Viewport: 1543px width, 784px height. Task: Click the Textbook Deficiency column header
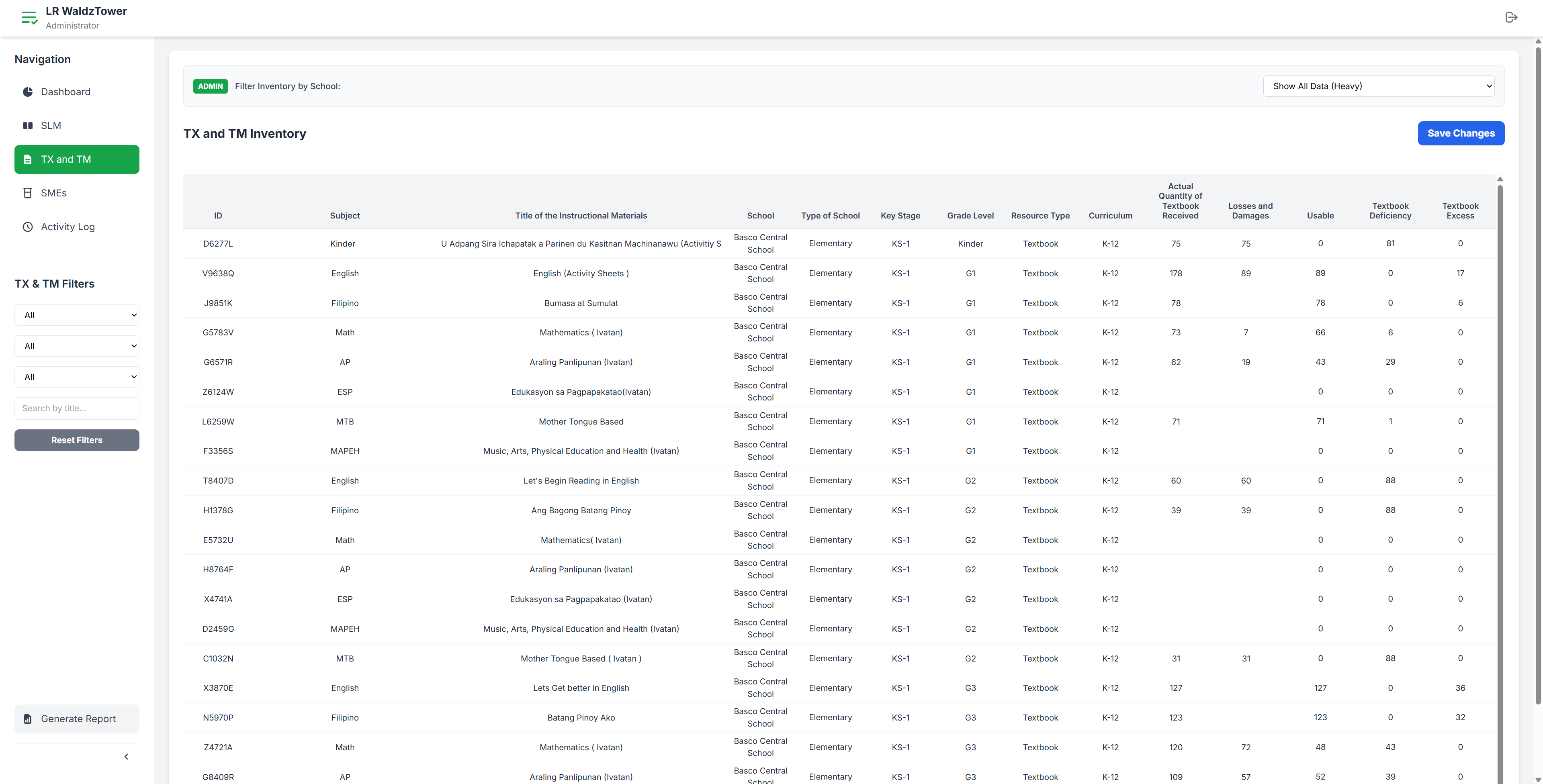point(1390,211)
